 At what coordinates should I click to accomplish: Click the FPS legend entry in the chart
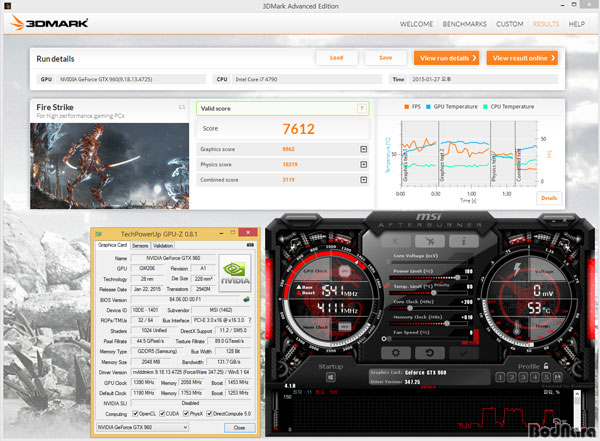pos(412,106)
